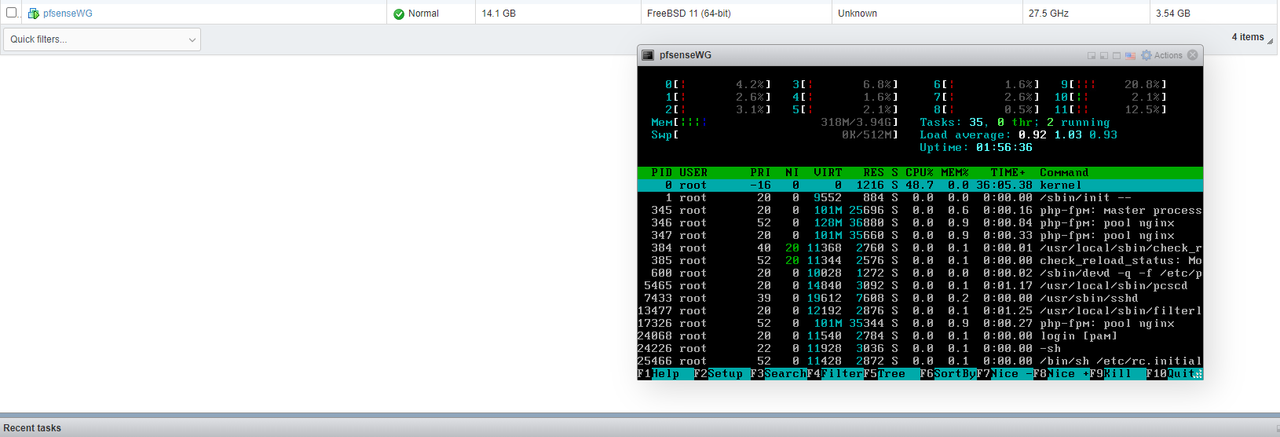Select the /bin/sh /etc/rc.initial row
The height and width of the screenshot is (437, 1280).
[920, 360]
